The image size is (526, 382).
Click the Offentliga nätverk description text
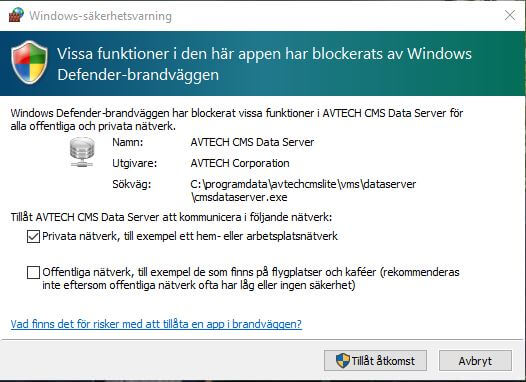pos(251,278)
